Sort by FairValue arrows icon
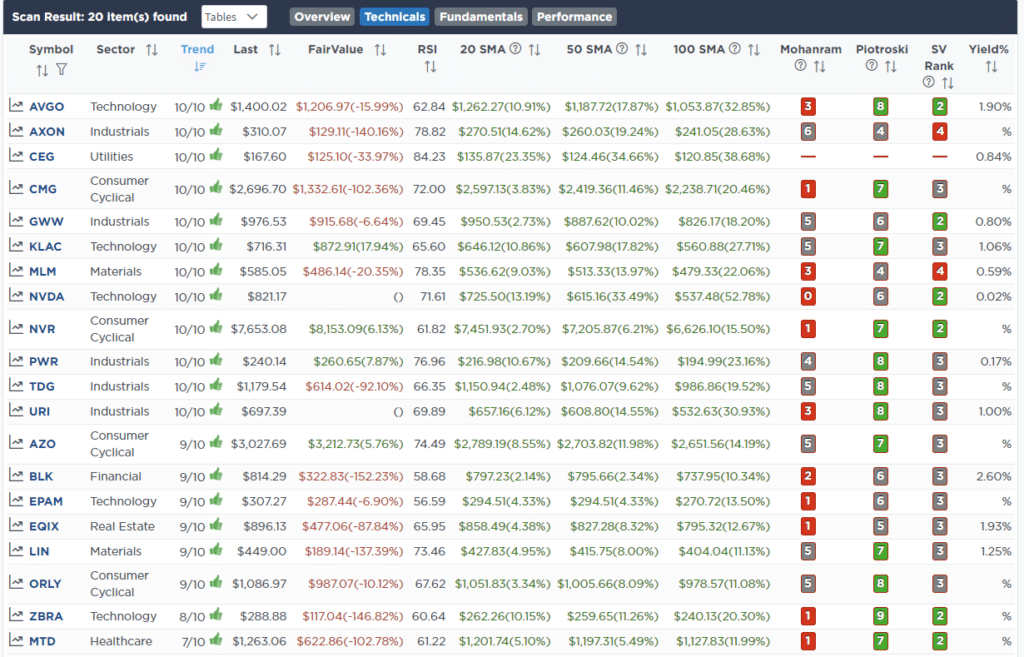Viewport: 1024px width, 657px height. (381, 50)
